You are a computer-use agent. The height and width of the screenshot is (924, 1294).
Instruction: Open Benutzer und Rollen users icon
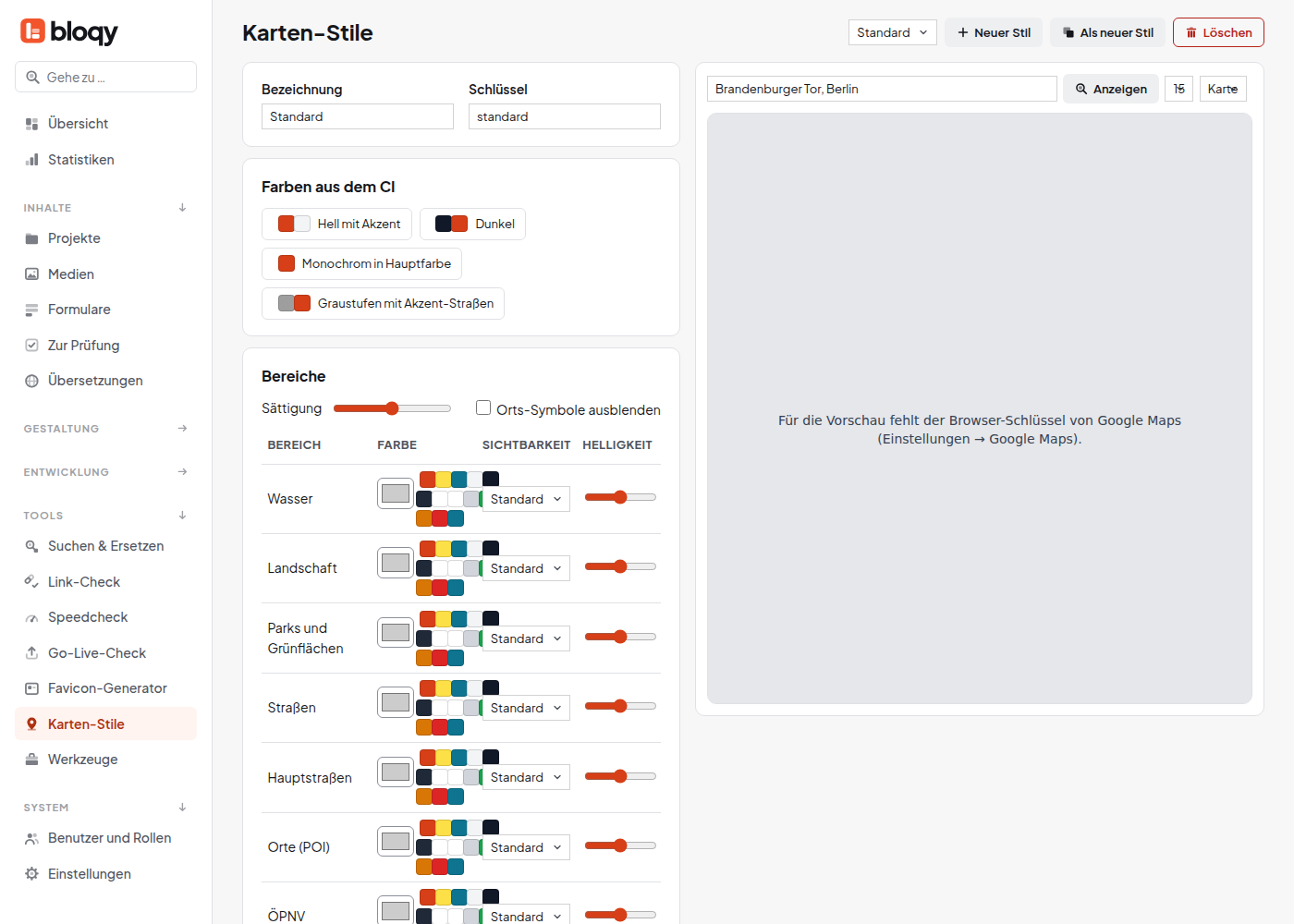[x=31, y=838]
